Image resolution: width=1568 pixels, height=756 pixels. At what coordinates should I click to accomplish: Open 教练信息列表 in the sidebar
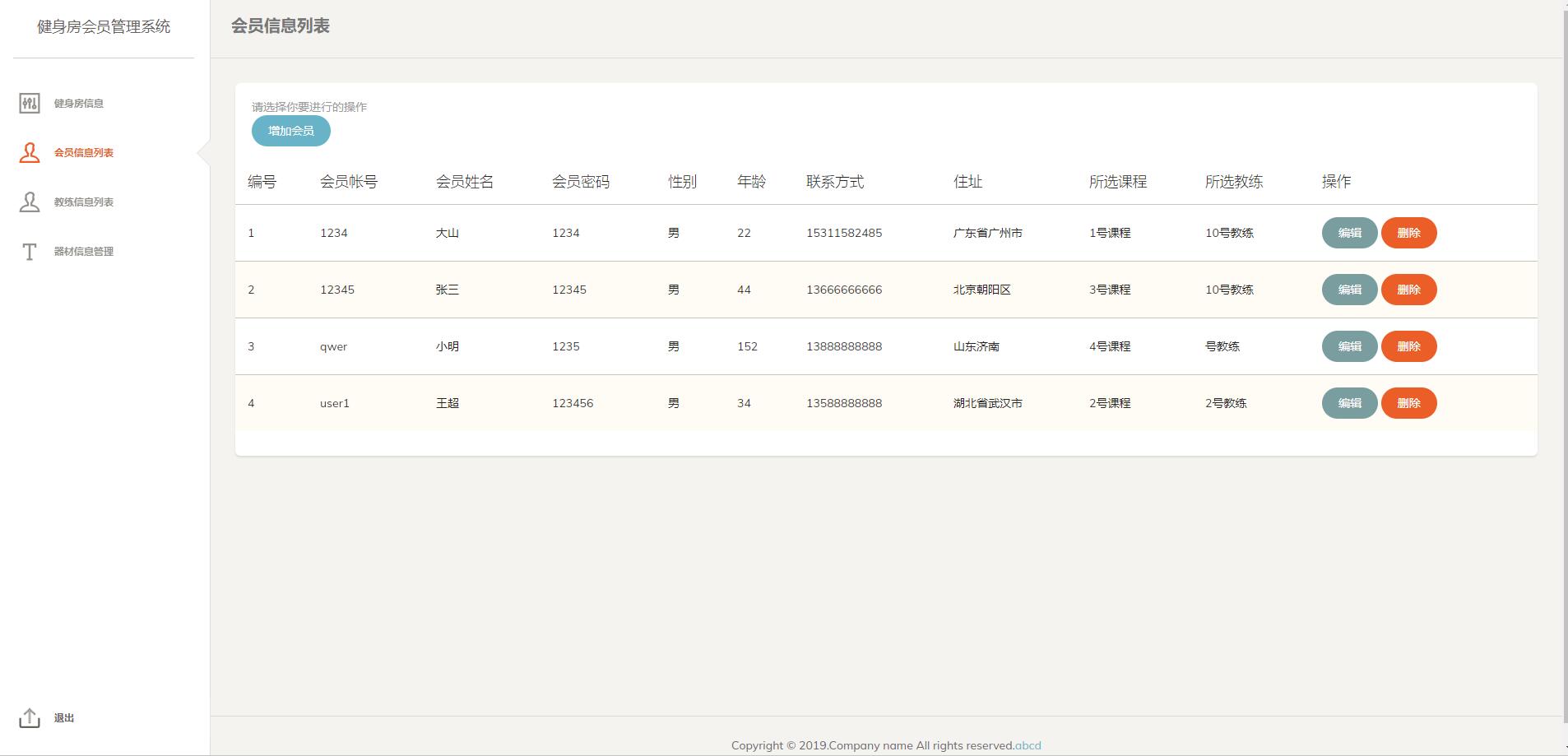click(84, 202)
